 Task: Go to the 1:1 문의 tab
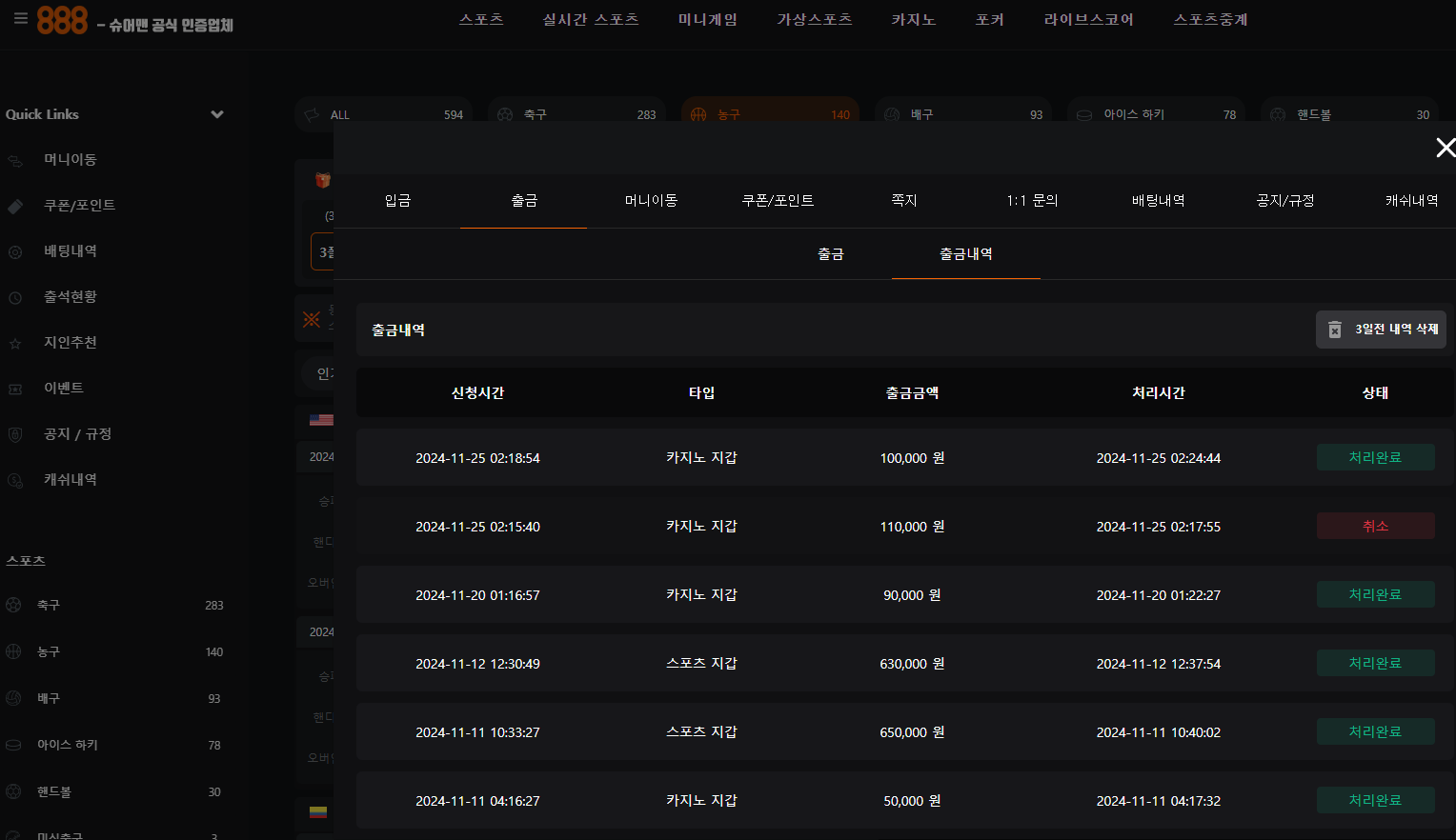[1032, 201]
